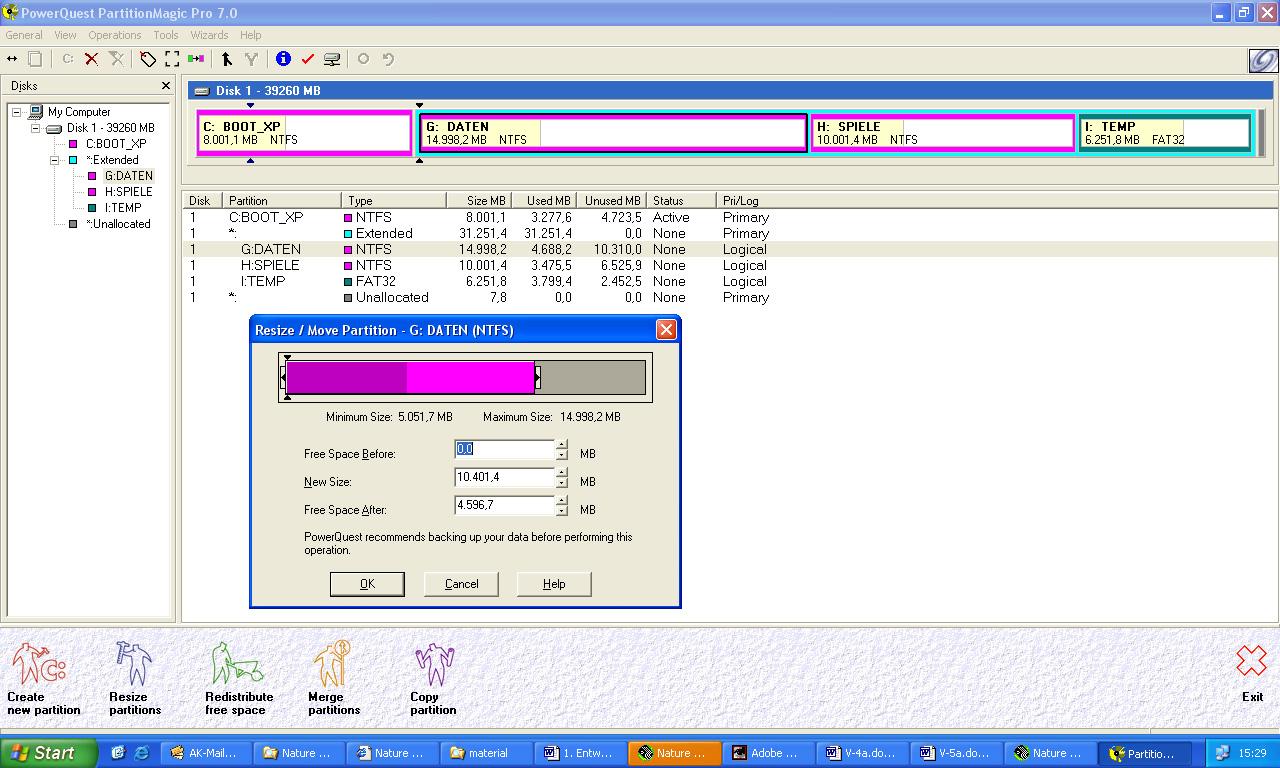Click the red X Delete partition icon
This screenshot has width=1280, height=768.
[91, 59]
